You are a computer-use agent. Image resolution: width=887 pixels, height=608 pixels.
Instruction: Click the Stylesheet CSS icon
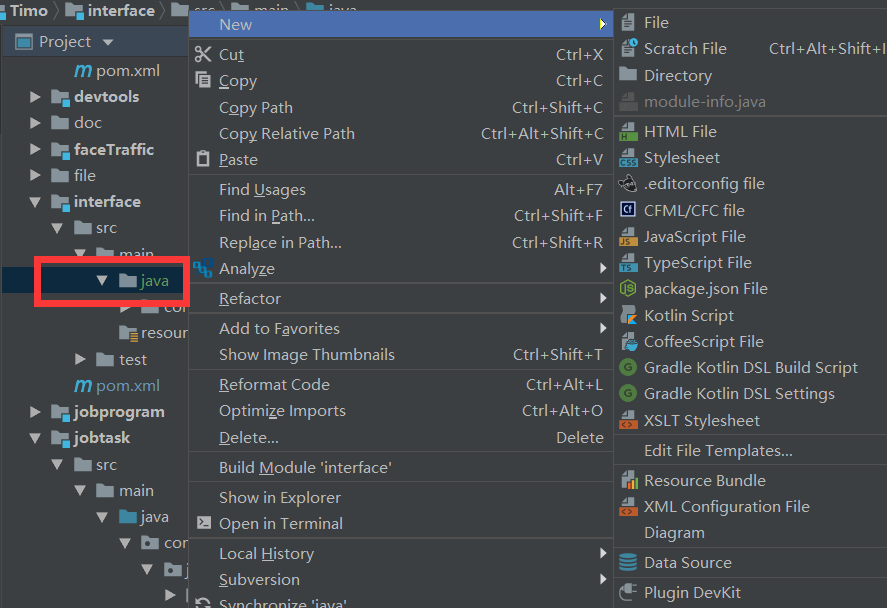628,158
